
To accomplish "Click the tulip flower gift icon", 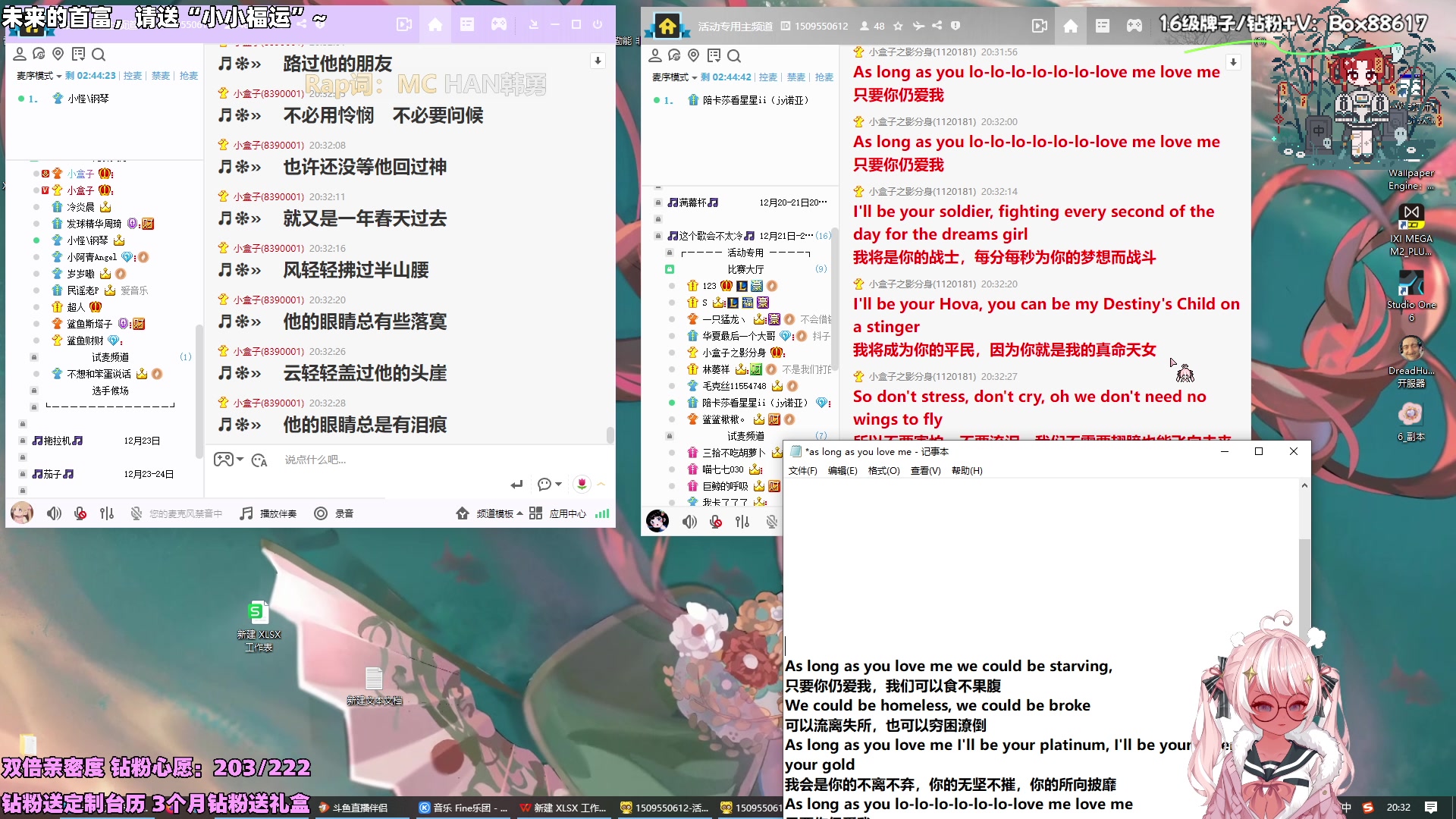I will tap(582, 484).
